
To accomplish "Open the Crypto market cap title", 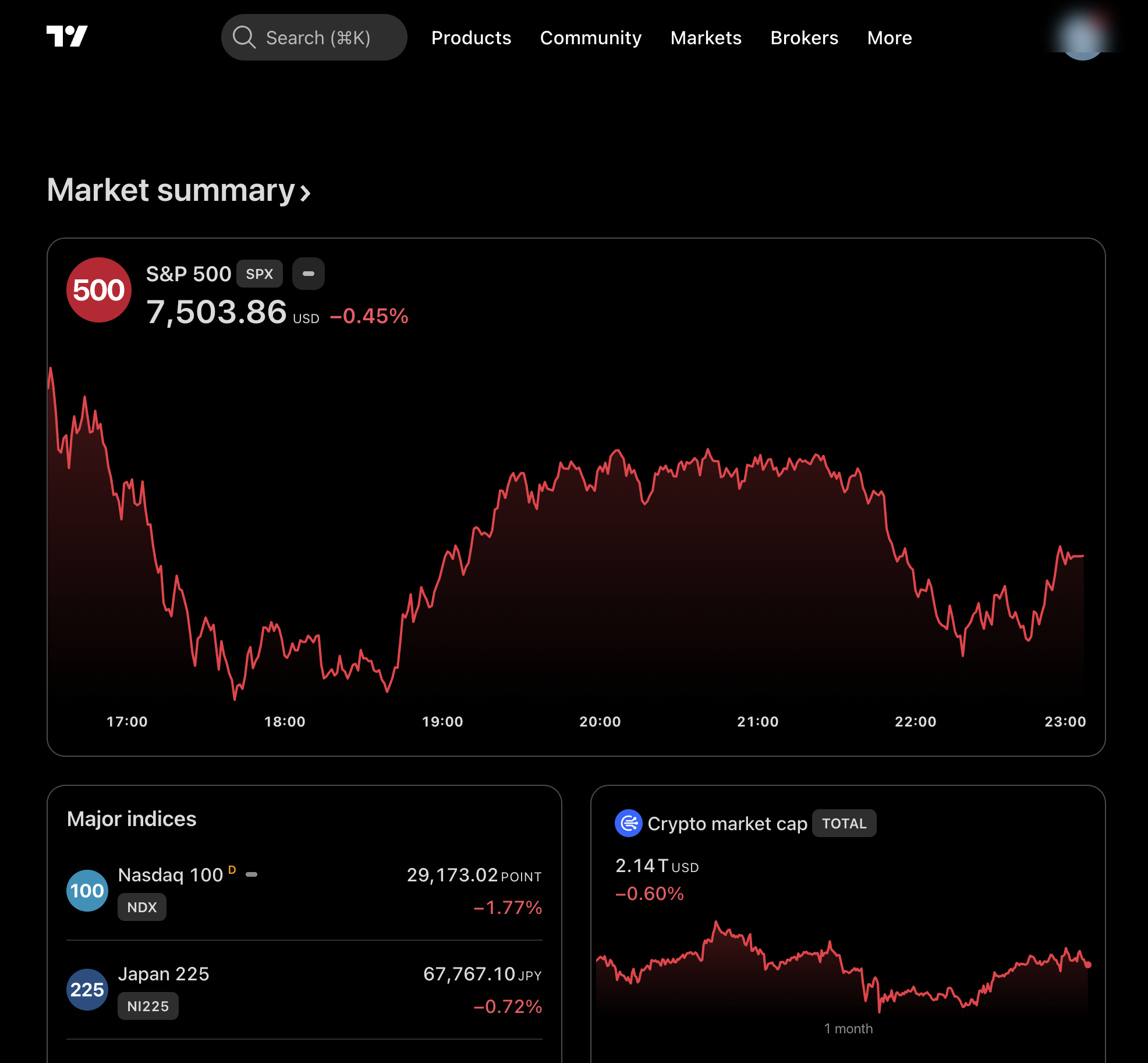I will [727, 824].
